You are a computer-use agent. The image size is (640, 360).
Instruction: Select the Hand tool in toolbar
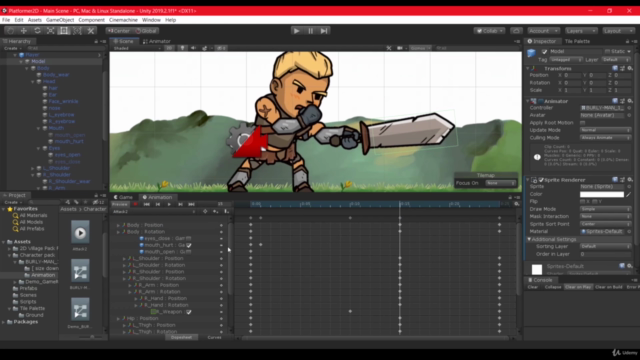10,31
